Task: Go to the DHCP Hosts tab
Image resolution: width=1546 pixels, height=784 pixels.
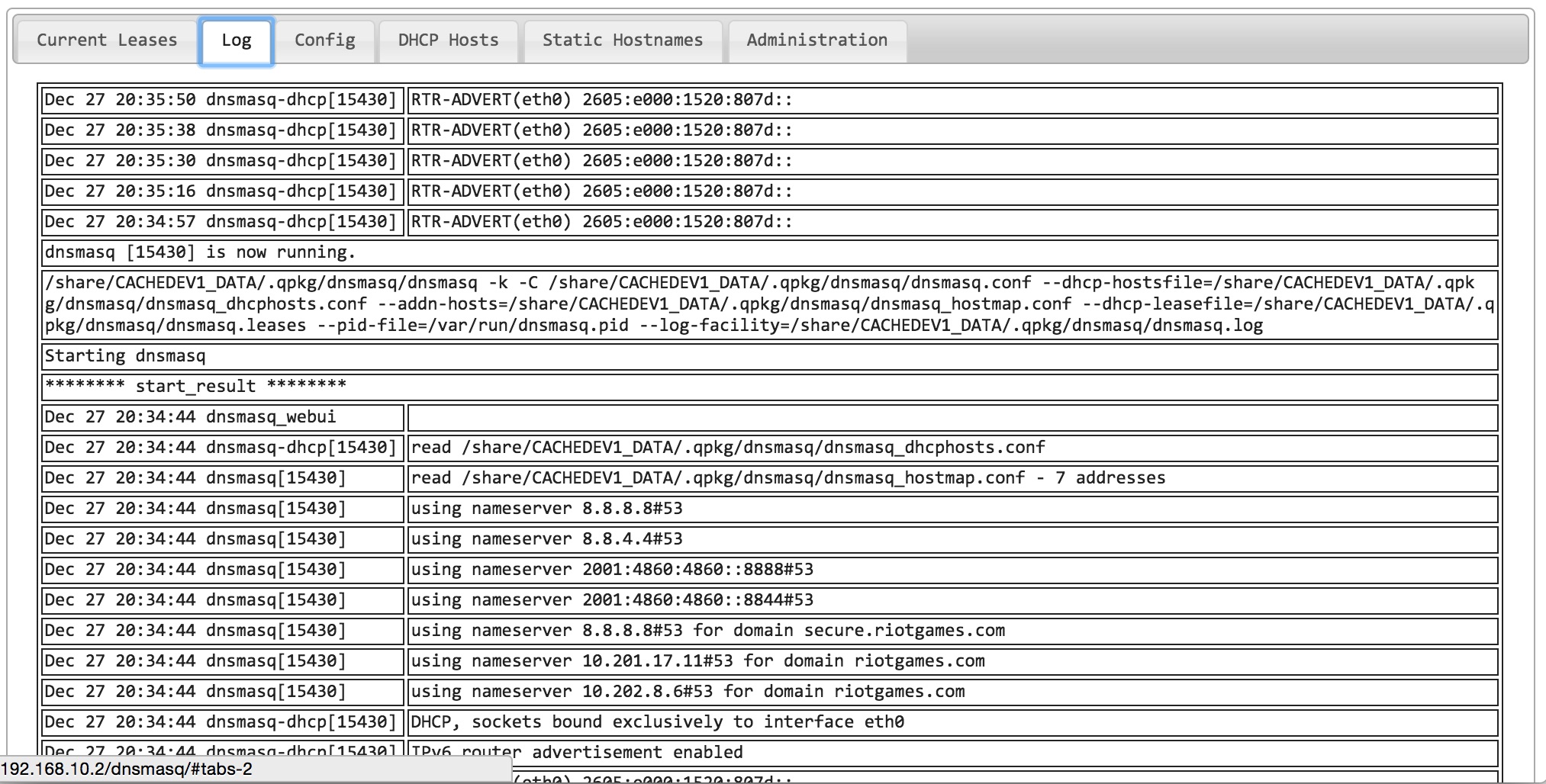Action: pyautogui.click(x=448, y=40)
